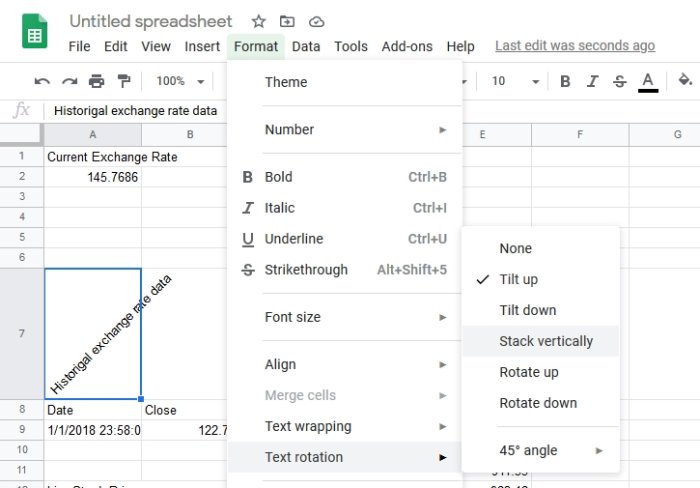
Task: Click the text color underlined A
Action: click(648, 82)
